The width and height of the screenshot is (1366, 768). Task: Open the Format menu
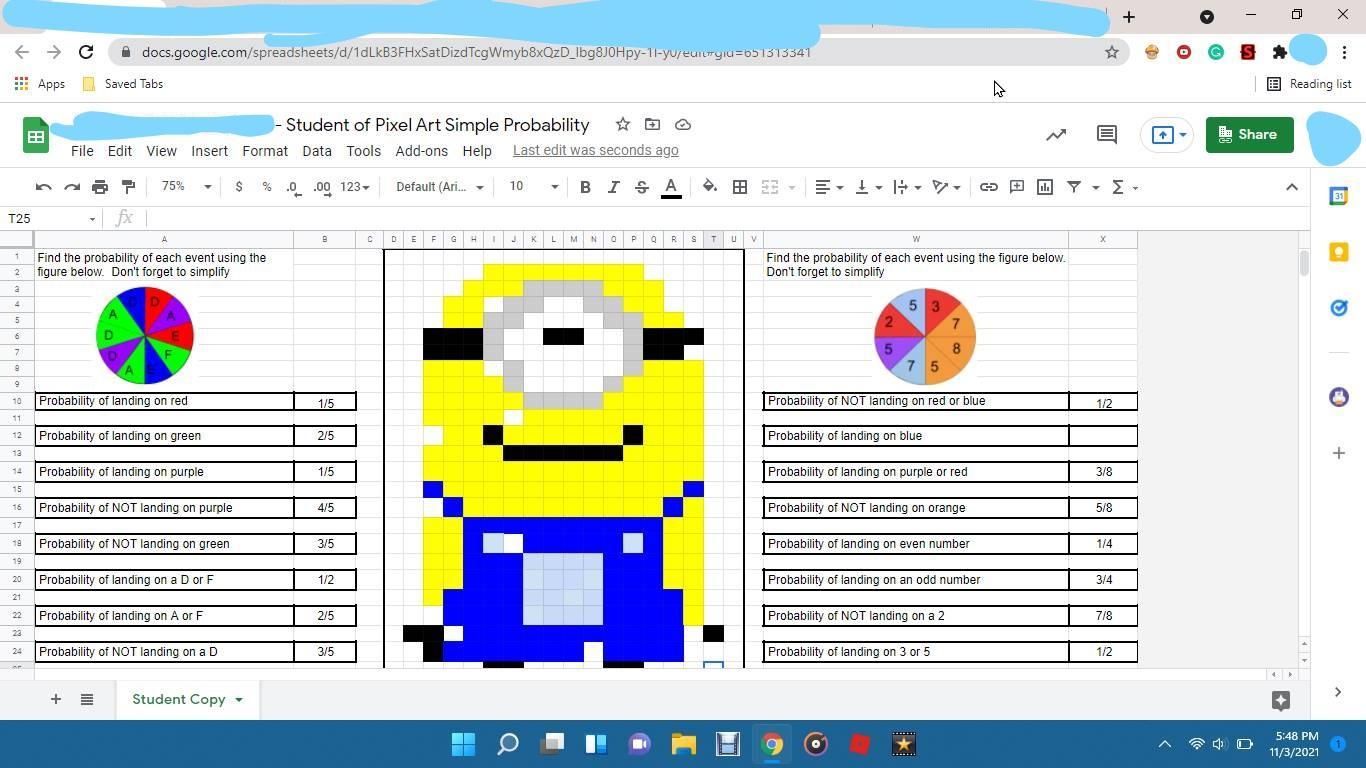click(x=265, y=151)
